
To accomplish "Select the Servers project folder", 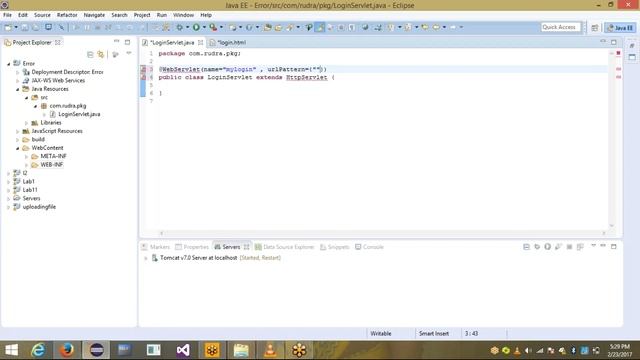I will coord(31,198).
